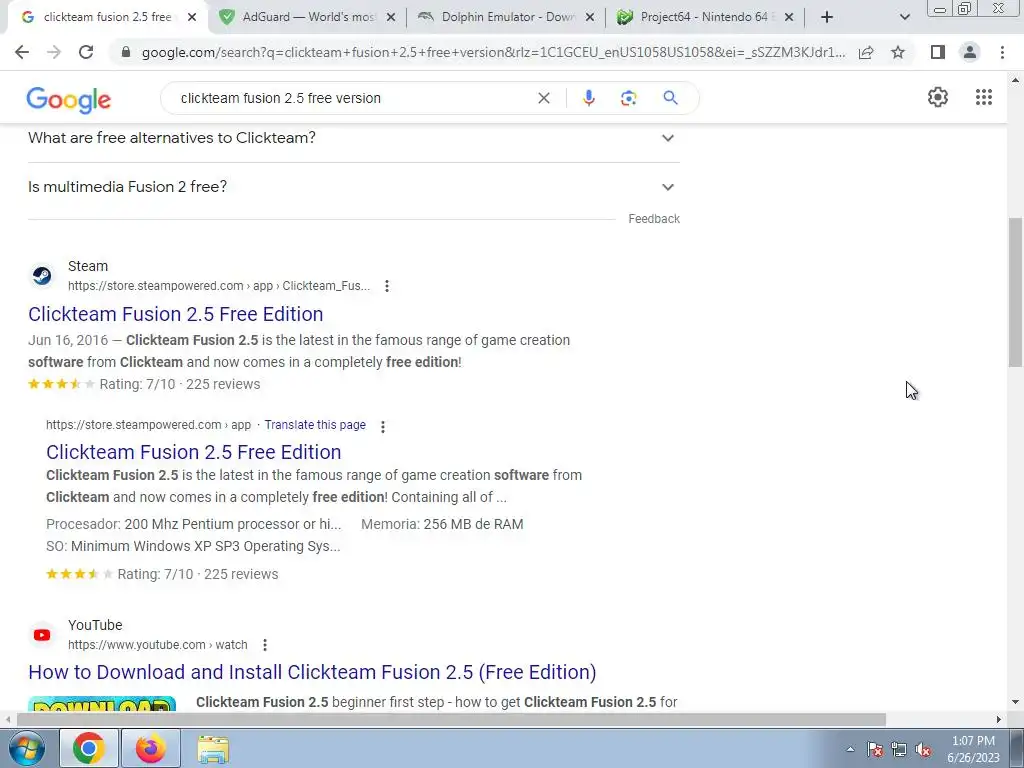The image size is (1024, 768).
Task: Click Chrome in the taskbar
Action: 89,748
